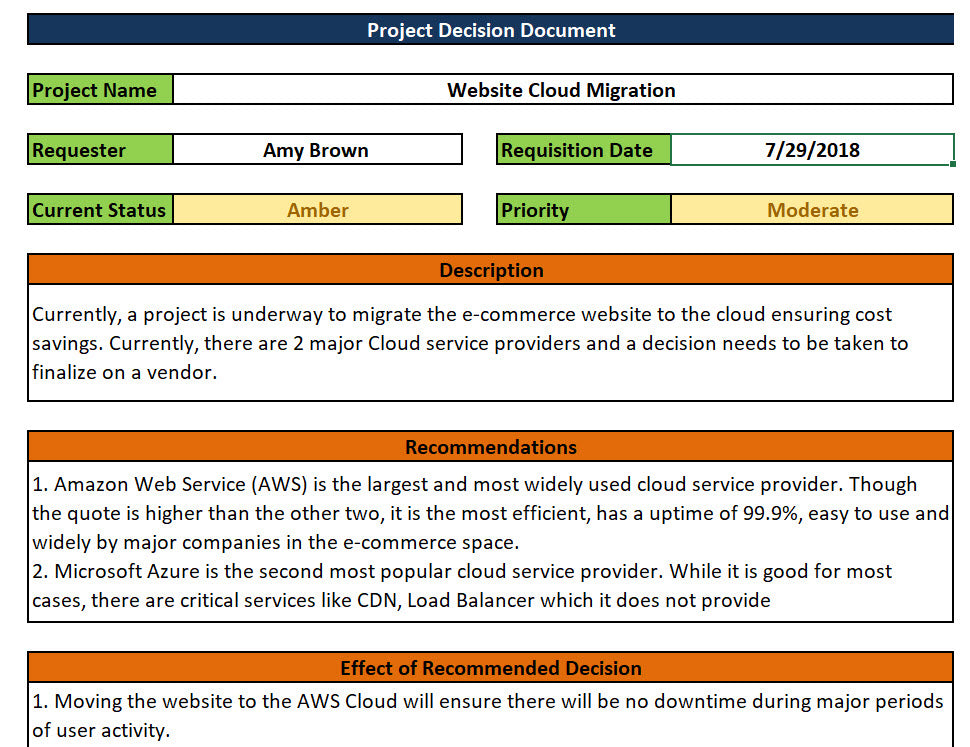Click the Current Status label cell
Image resolution: width=970 pixels, height=747 pixels.
100,210
